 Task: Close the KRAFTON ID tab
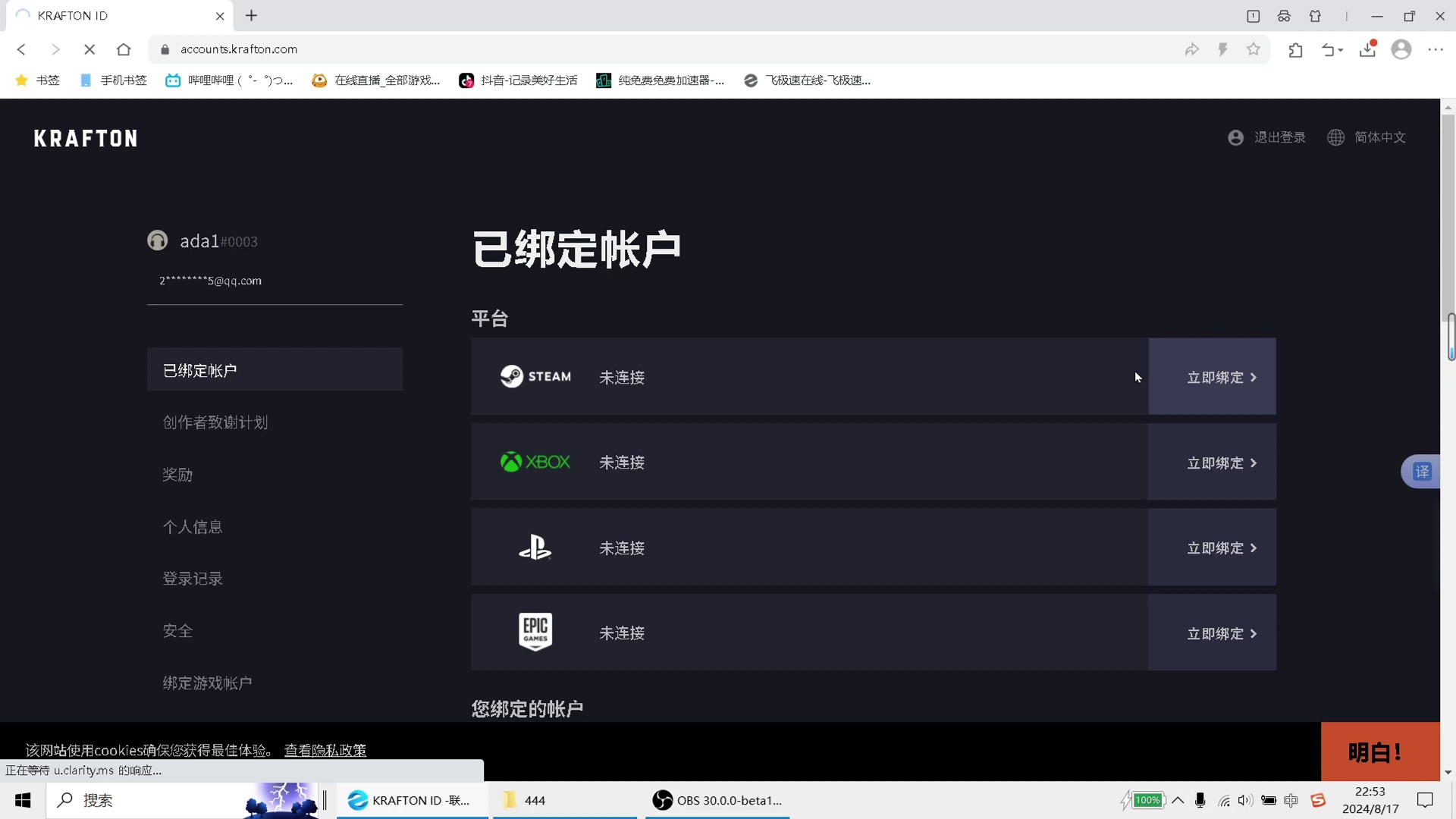[220, 16]
